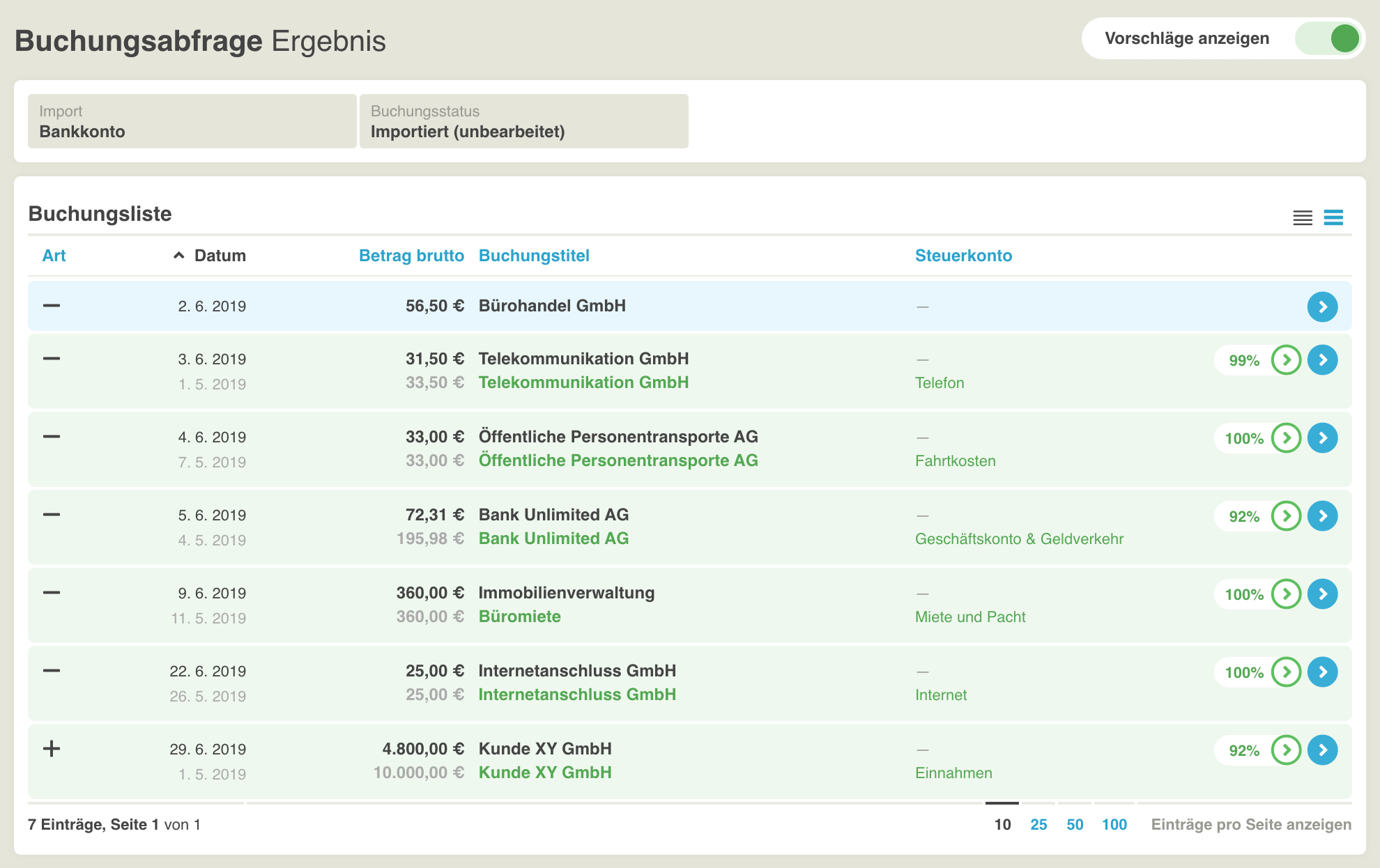Toggle off Vorschläge anzeigen switch
The width and height of the screenshot is (1380, 868).
[1328, 38]
